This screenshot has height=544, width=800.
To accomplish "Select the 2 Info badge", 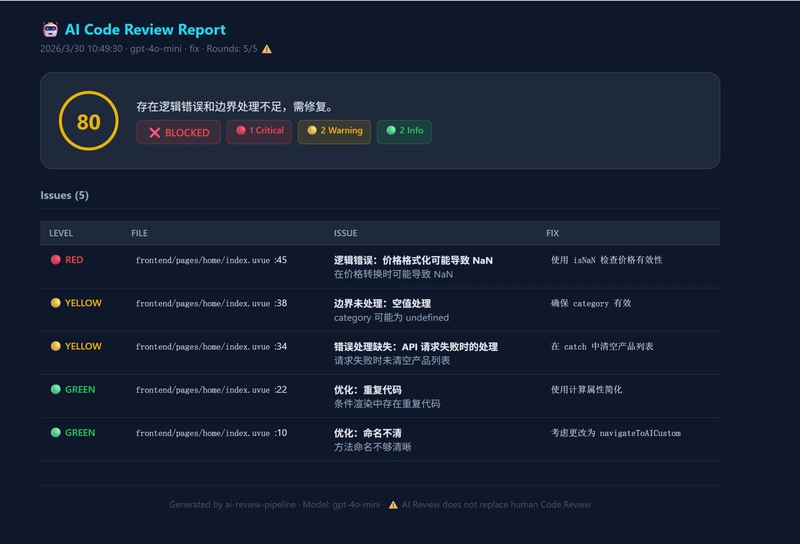I will [404, 131].
